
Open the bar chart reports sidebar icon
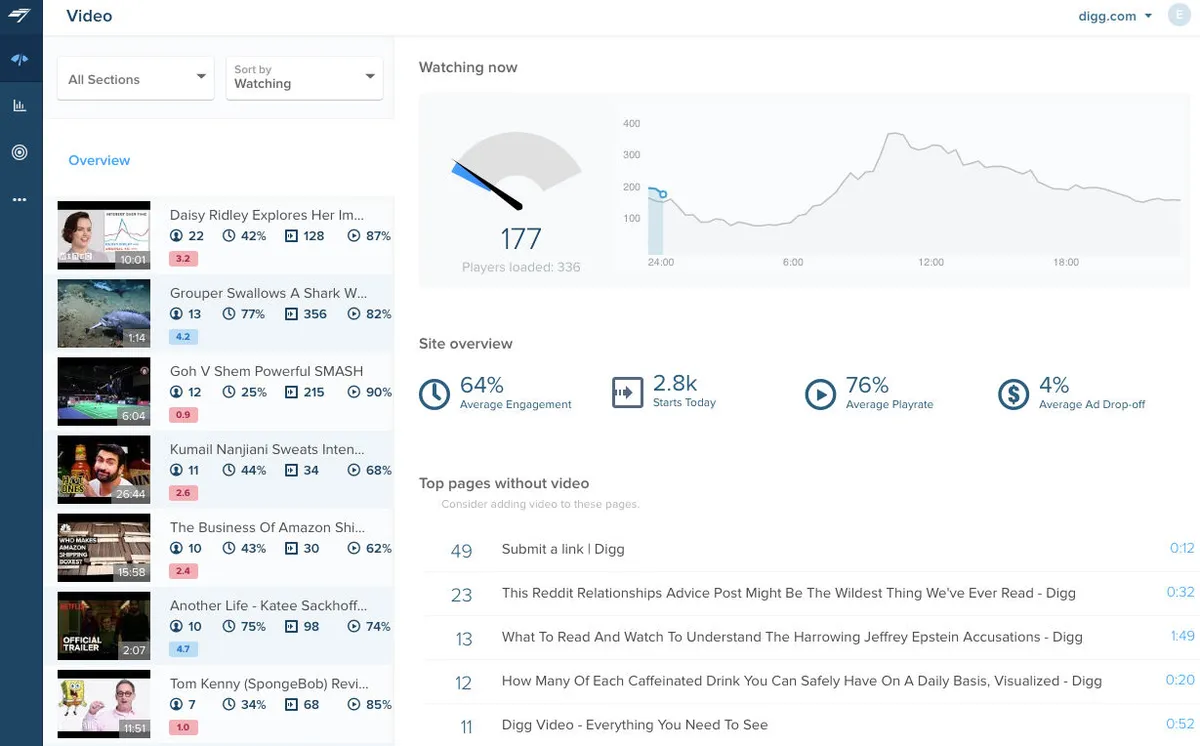click(20, 106)
